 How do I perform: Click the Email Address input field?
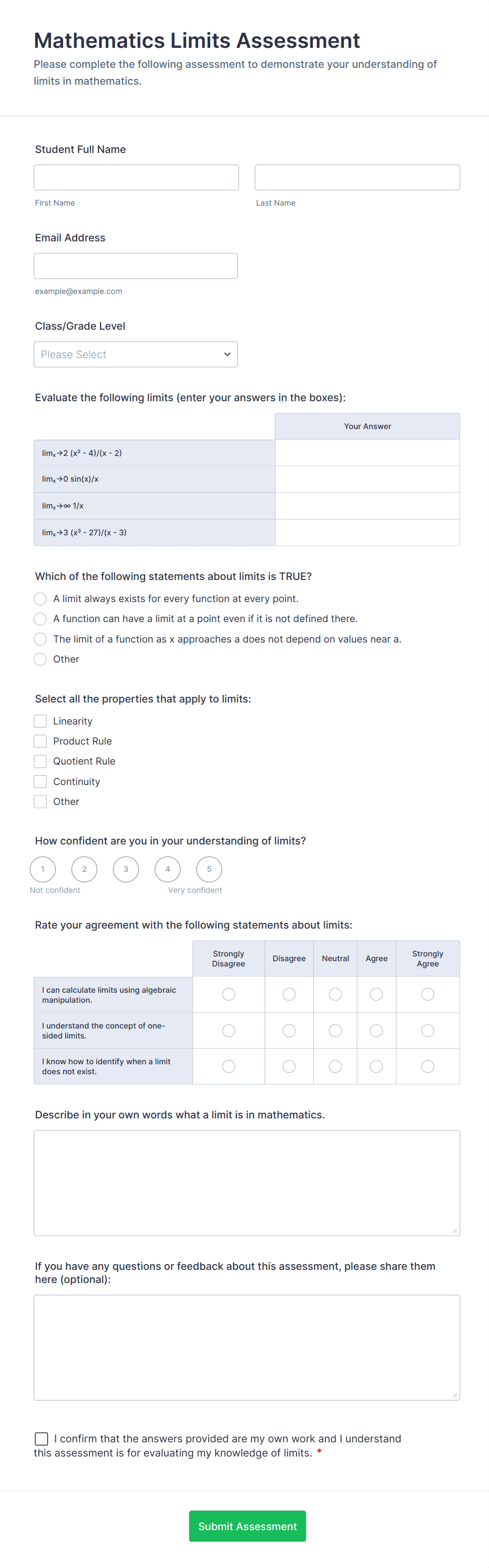pos(135,266)
